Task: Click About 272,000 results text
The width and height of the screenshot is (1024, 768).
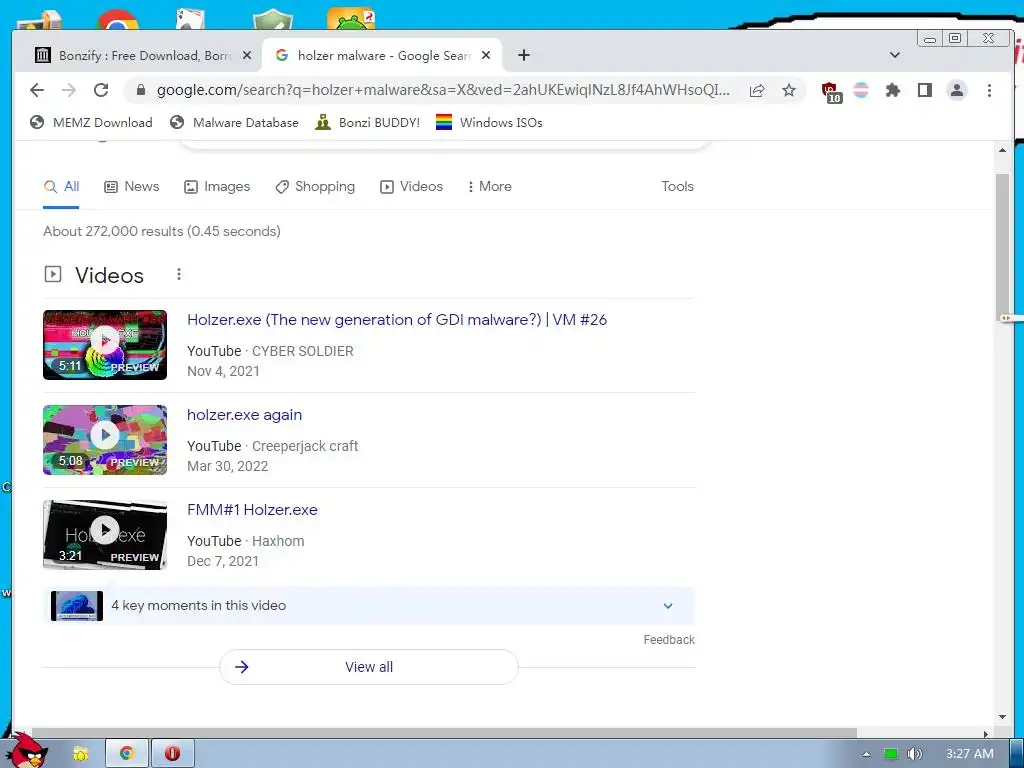Action: coord(162,231)
